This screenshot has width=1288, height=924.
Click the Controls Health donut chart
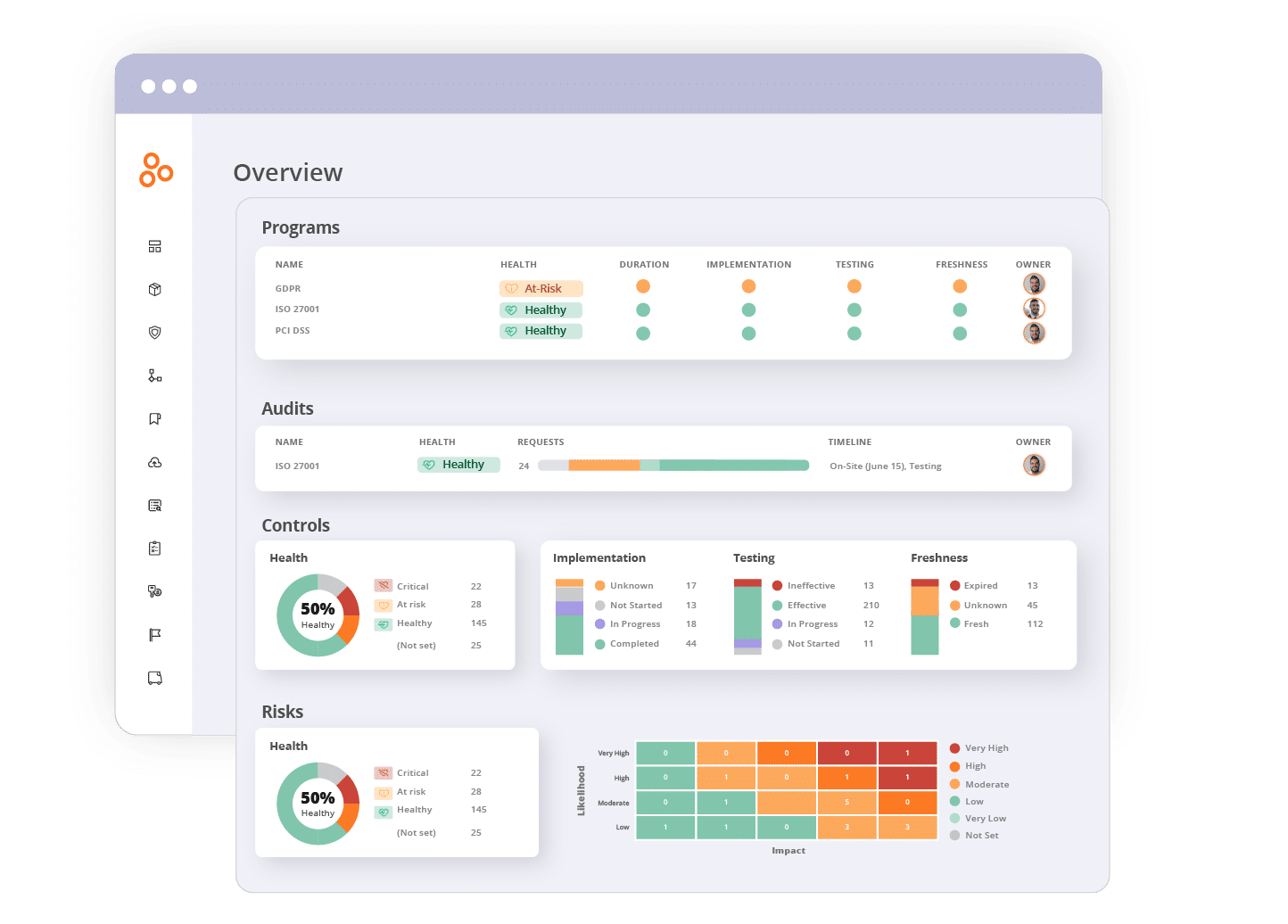point(318,615)
